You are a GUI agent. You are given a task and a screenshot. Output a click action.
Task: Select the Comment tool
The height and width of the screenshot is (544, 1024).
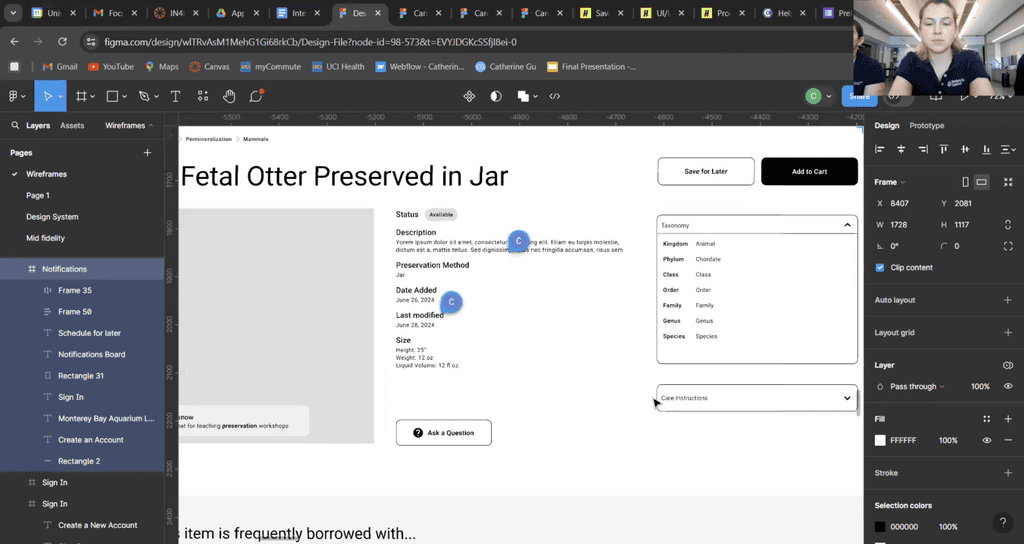coord(256,96)
